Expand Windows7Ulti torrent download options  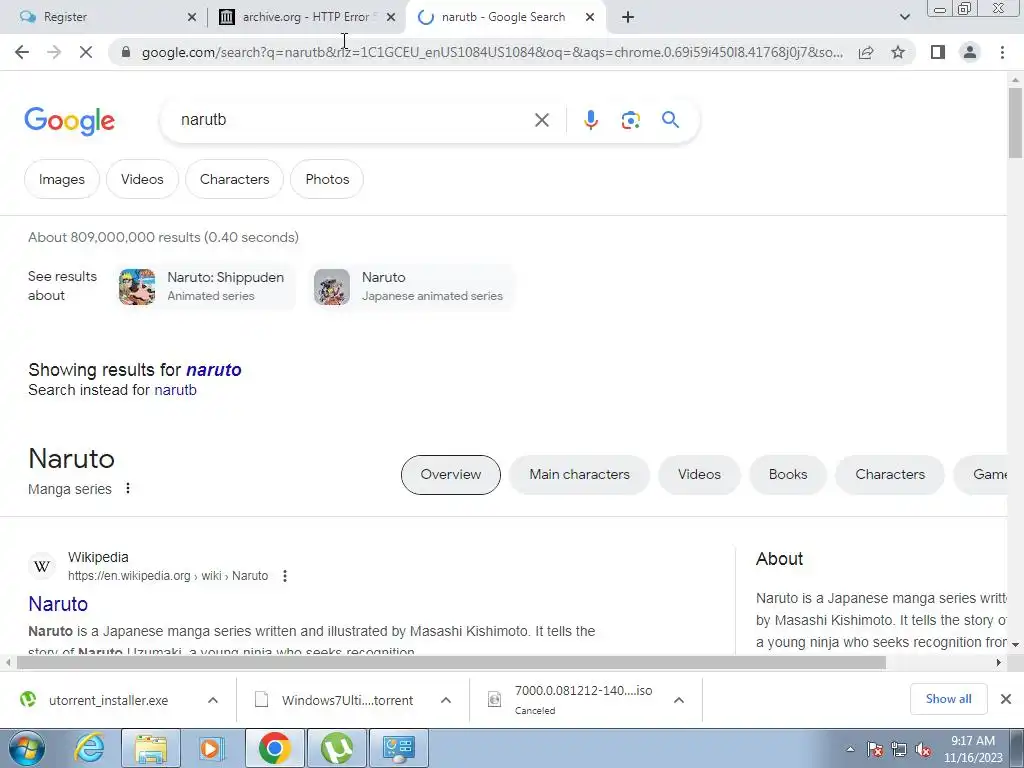tap(446, 700)
